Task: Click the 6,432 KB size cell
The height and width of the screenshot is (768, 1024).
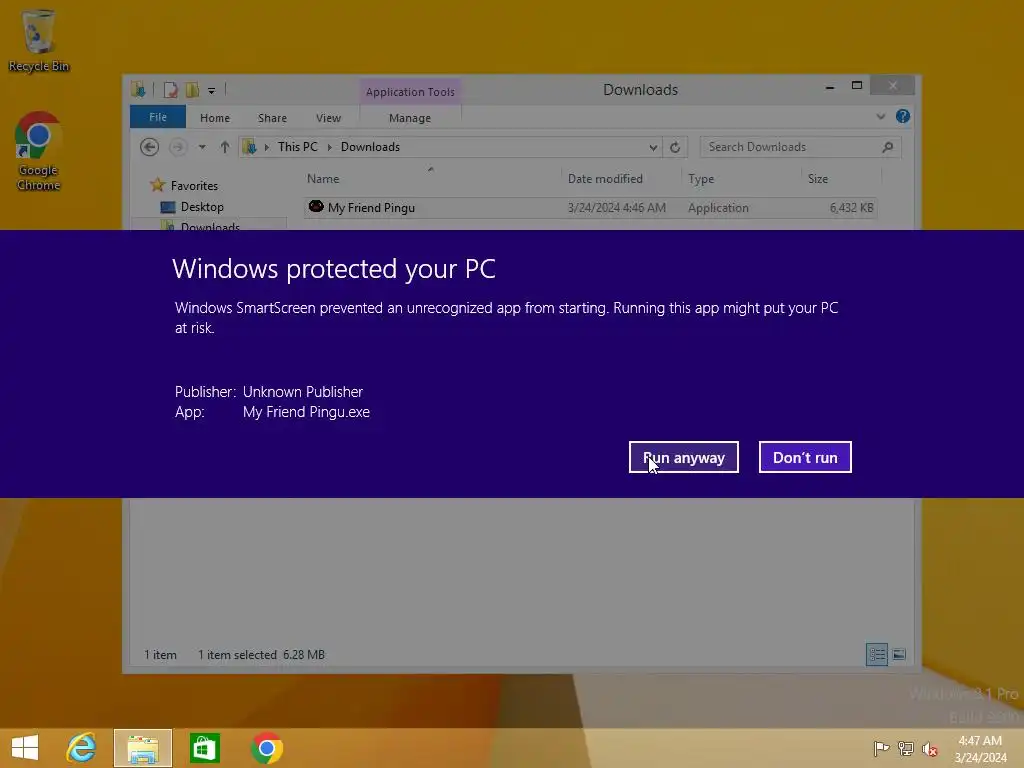Action: click(852, 208)
